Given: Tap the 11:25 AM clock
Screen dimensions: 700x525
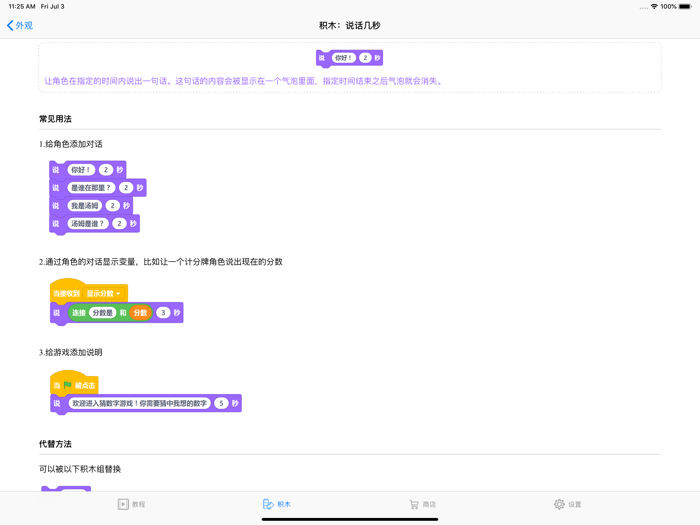Looking at the screenshot, I should pos(22,7).
